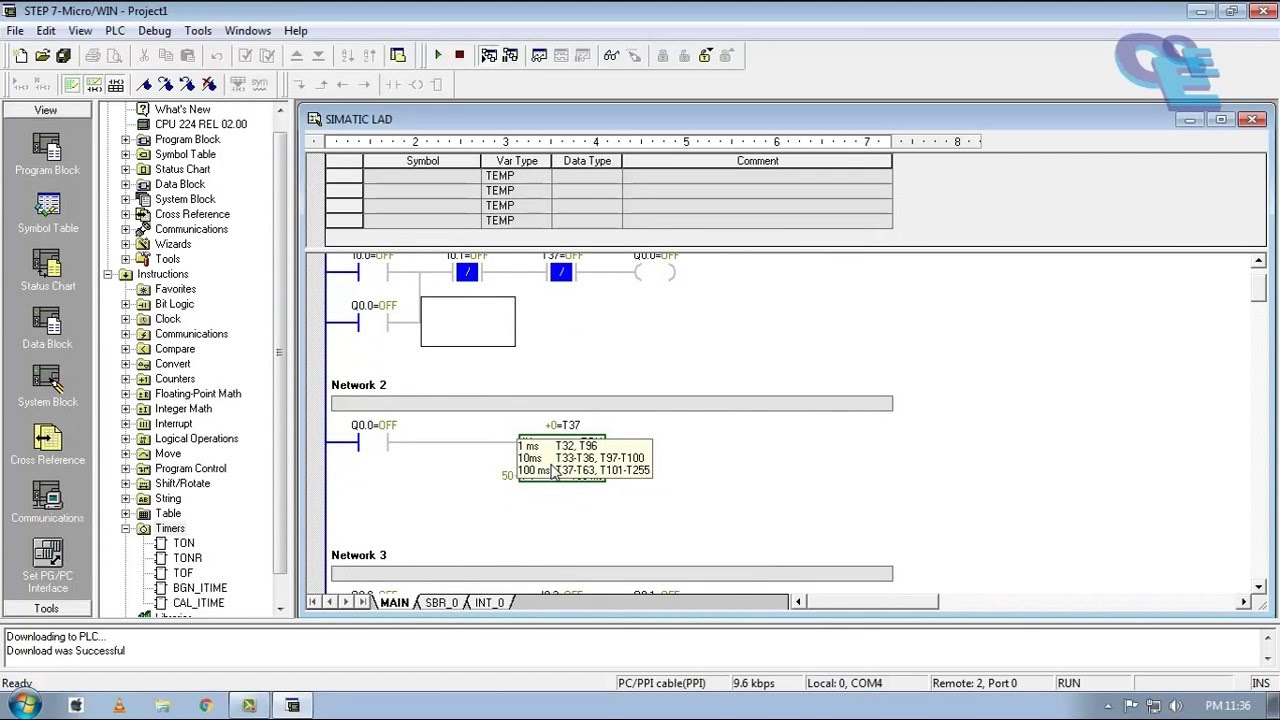
Task: Save the project with disk icon
Action: point(64,56)
